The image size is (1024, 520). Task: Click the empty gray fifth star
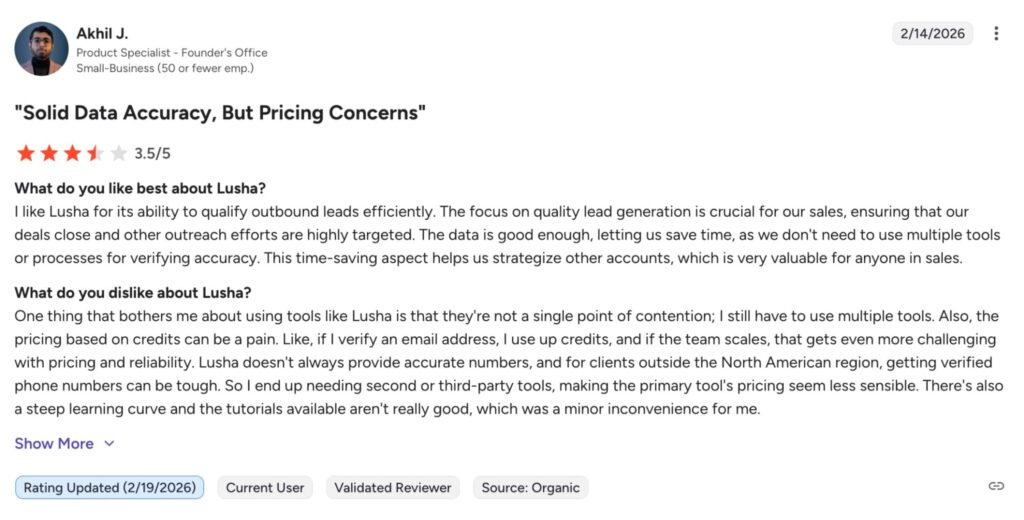pos(118,153)
